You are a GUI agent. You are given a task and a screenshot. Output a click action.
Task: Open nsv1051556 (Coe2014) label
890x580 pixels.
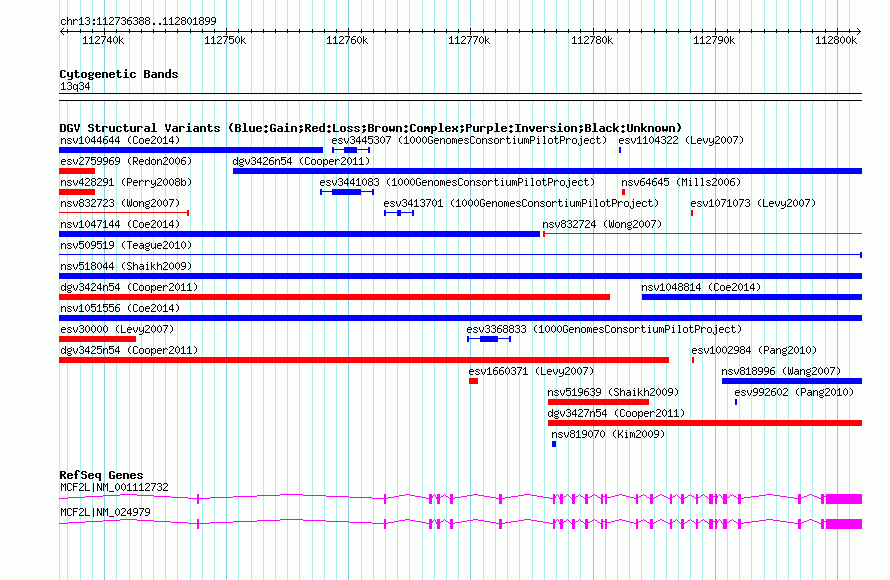[x=120, y=308]
